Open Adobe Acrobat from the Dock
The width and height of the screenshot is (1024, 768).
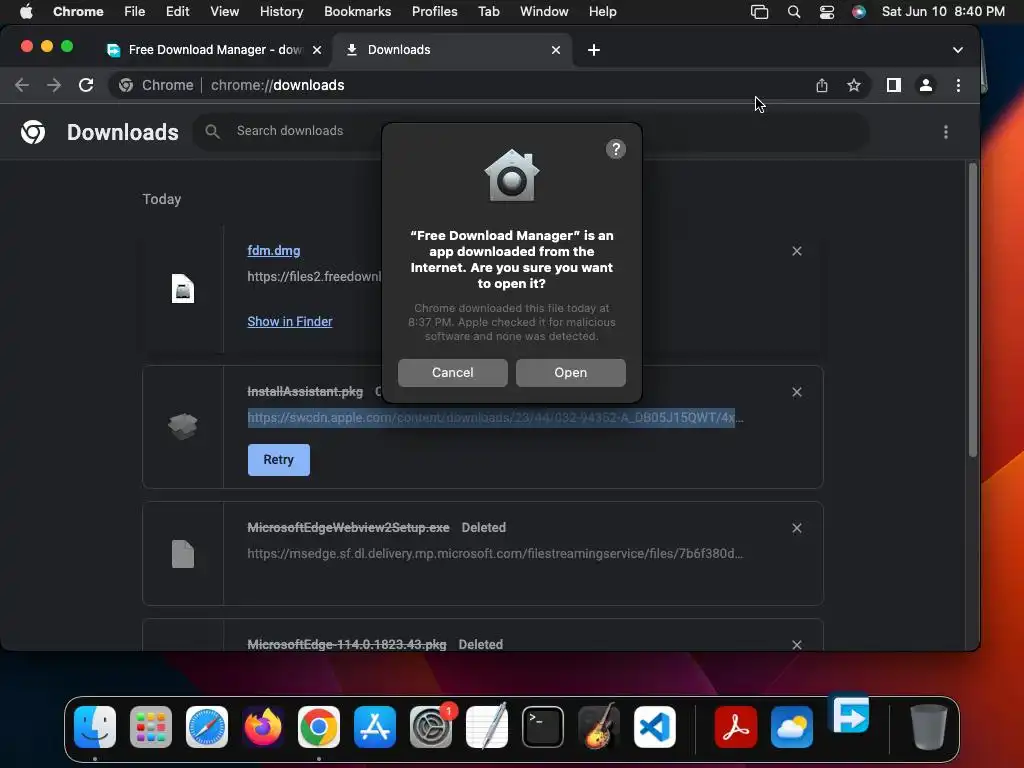pyautogui.click(x=735, y=727)
